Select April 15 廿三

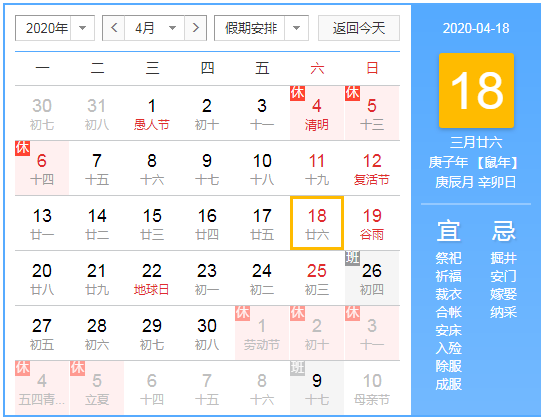(x=152, y=223)
